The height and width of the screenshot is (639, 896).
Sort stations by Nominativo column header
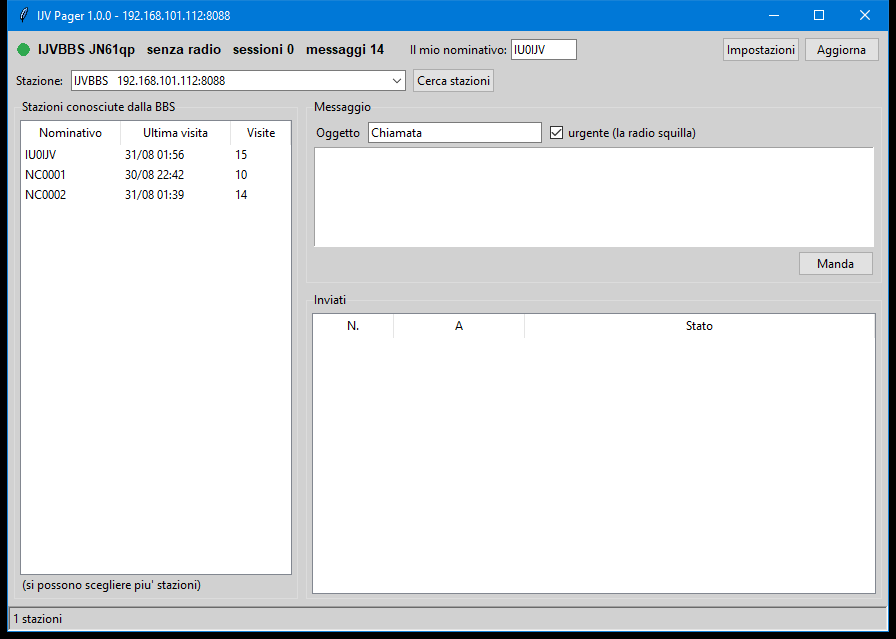pos(70,133)
